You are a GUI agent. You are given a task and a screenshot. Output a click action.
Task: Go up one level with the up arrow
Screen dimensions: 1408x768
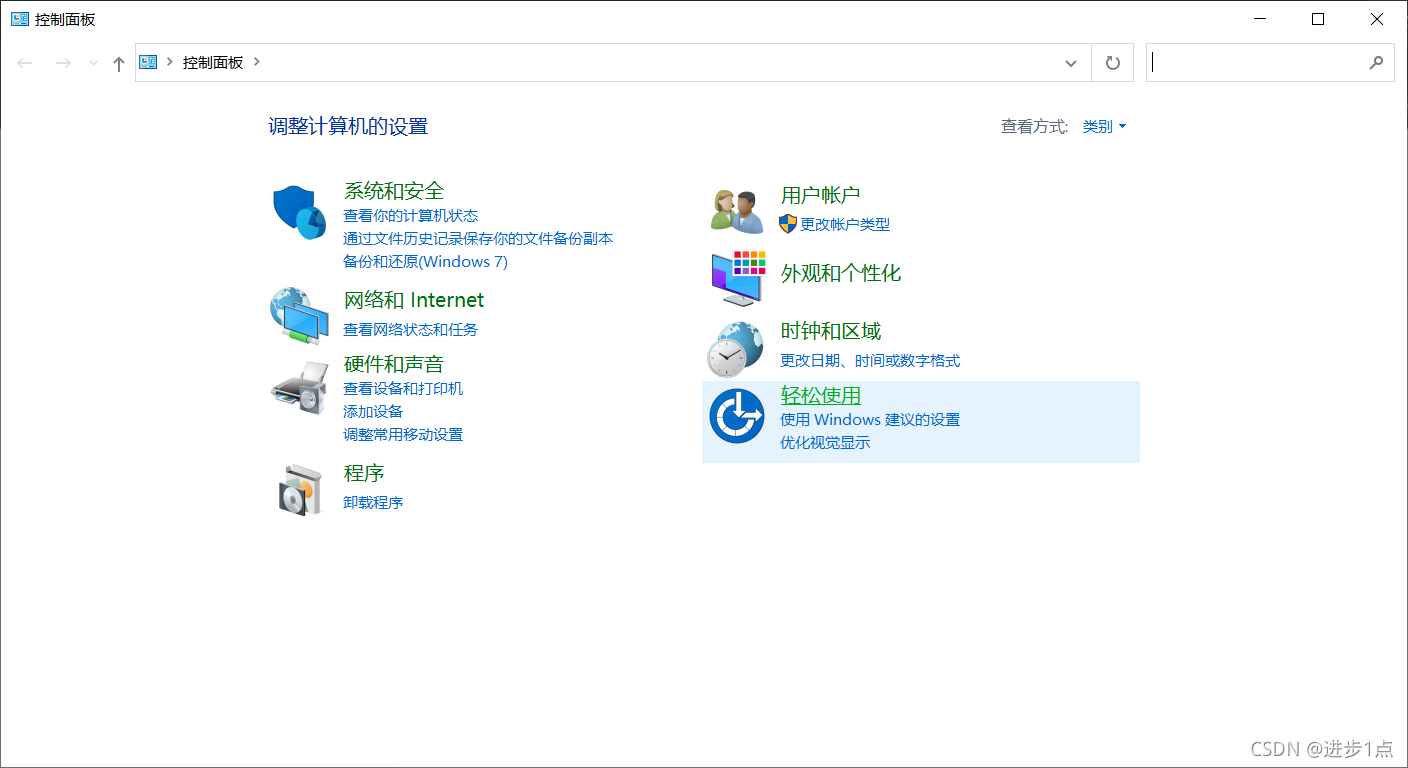click(119, 63)
